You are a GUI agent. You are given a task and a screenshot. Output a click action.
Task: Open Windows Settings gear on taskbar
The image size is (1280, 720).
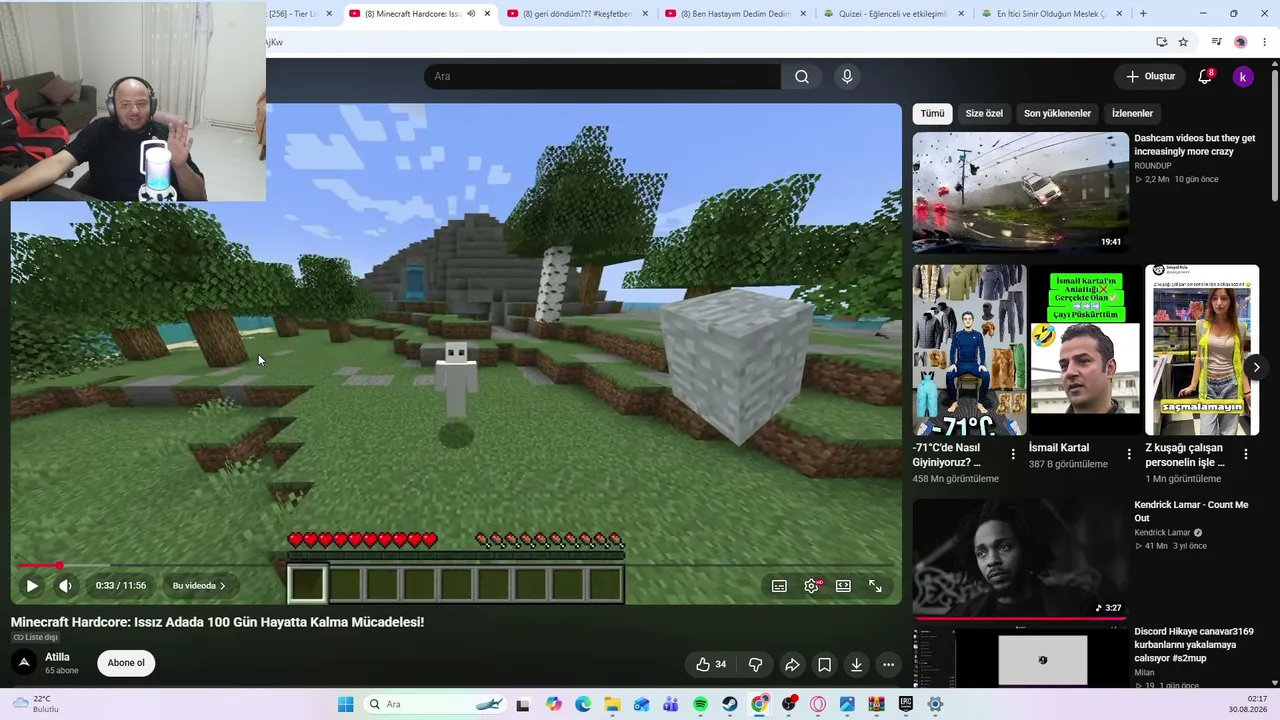935,704
